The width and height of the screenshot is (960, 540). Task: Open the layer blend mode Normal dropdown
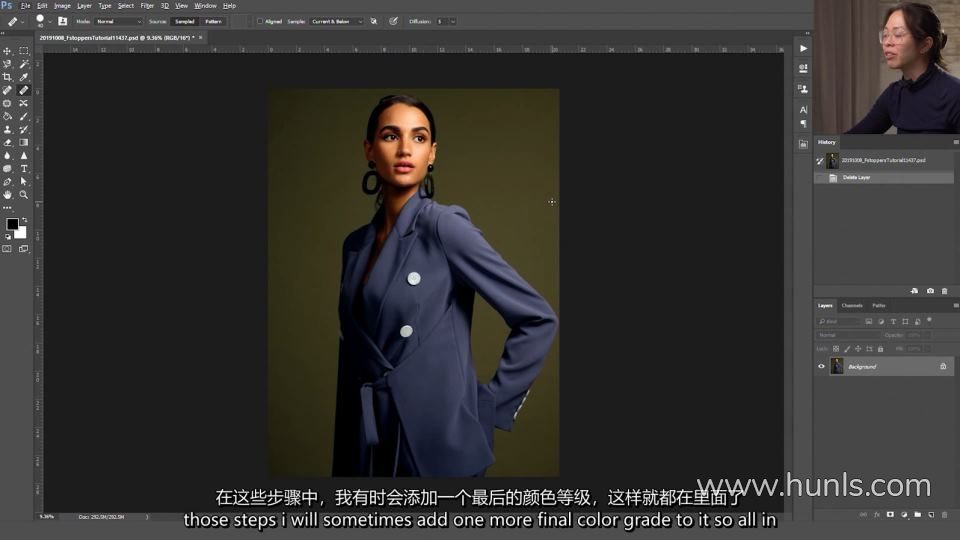tap(848, 335)
